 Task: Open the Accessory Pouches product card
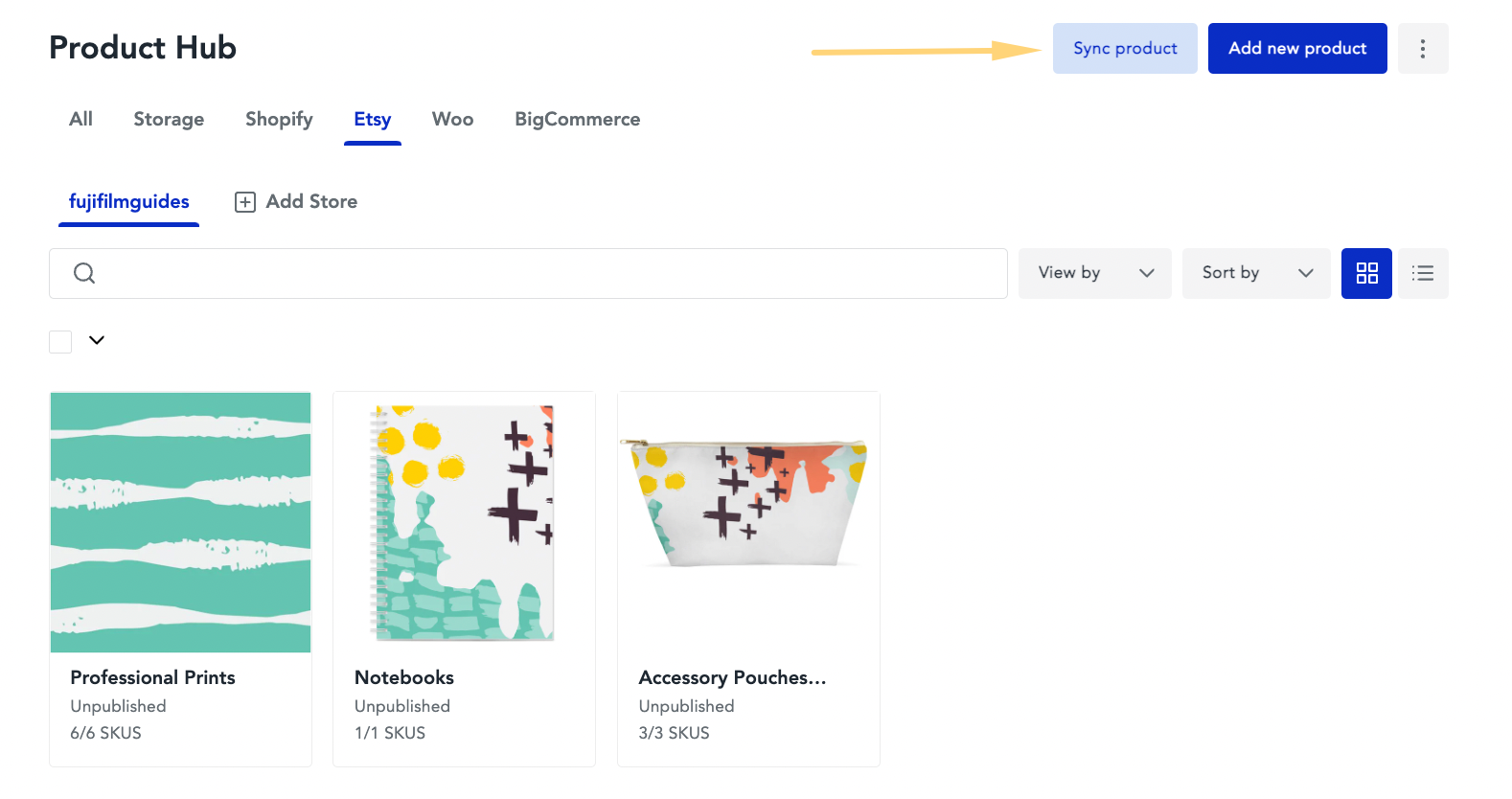pos(748,579)
